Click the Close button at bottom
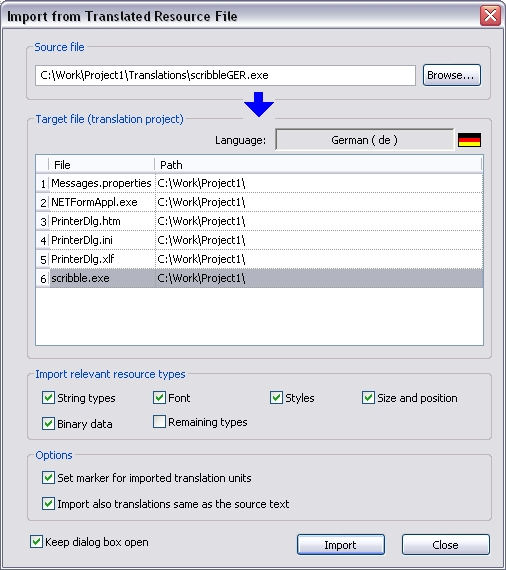The image size is (506, 570). tap(446, 545)
